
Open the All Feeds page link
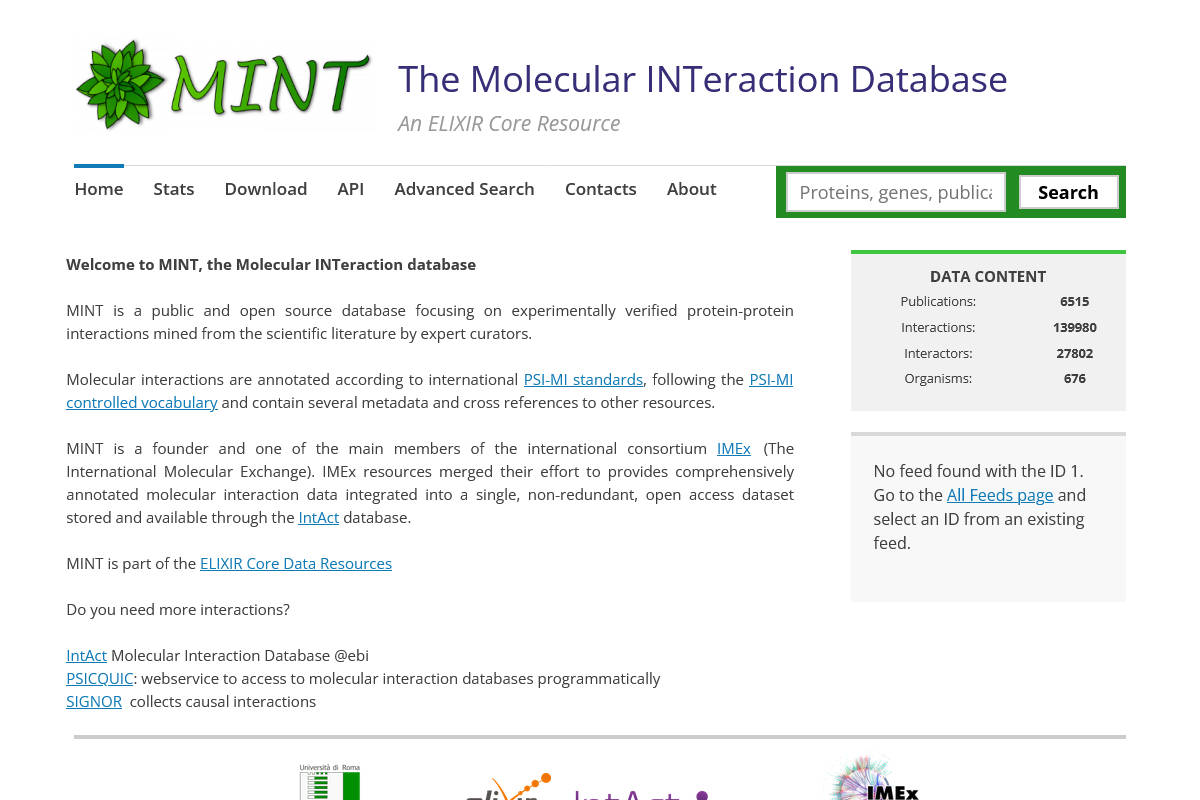click(1000, 494)
